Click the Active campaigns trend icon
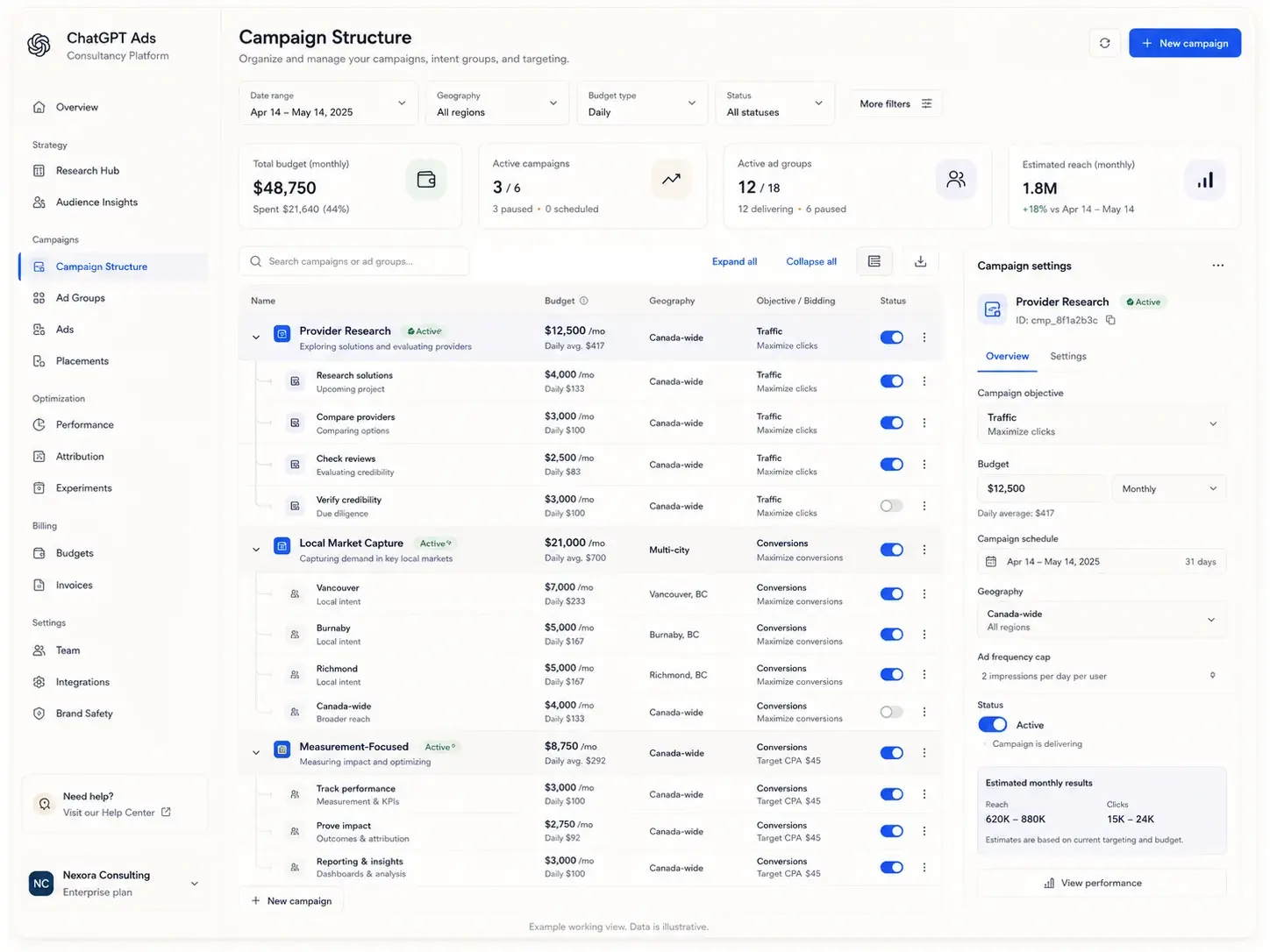 click(671, 180)
